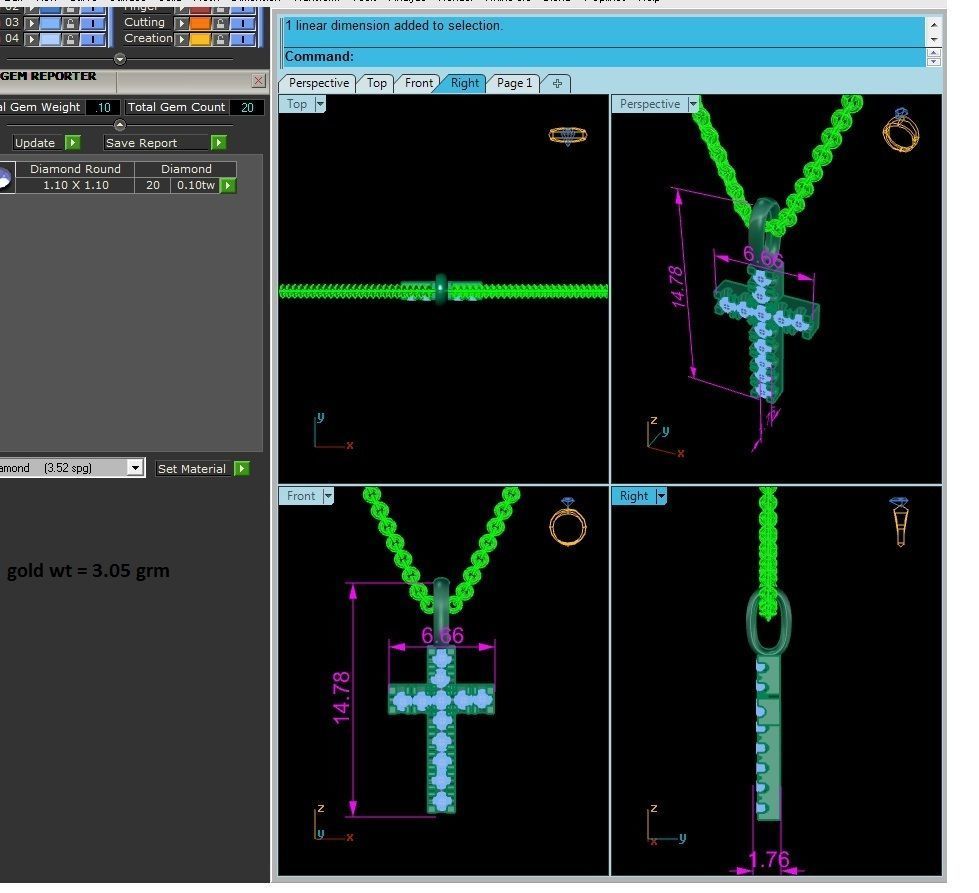The image size is (979, 893).
Task: Toggle visibility switch for layer 03
Action: click(x=92, y=22)
